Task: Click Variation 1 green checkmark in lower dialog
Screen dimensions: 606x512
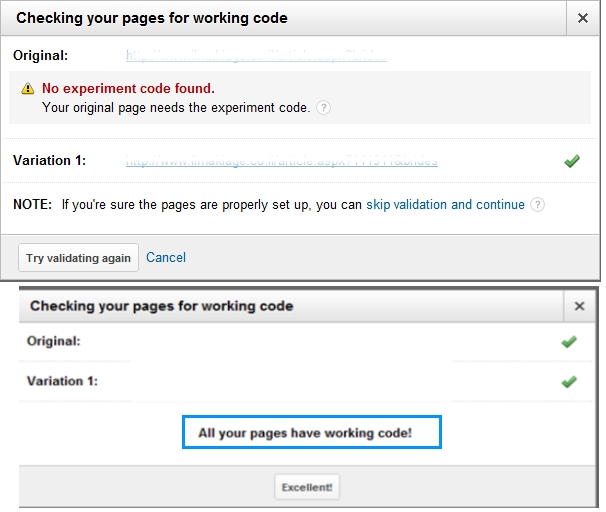Action: click(569, 381)
